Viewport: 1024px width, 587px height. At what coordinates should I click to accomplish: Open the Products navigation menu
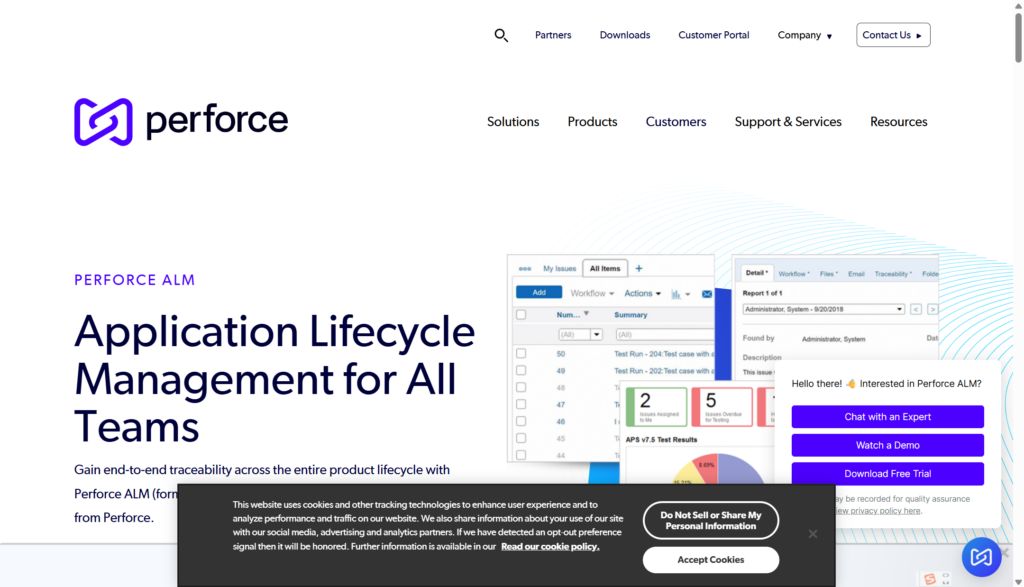coord(592,122)
